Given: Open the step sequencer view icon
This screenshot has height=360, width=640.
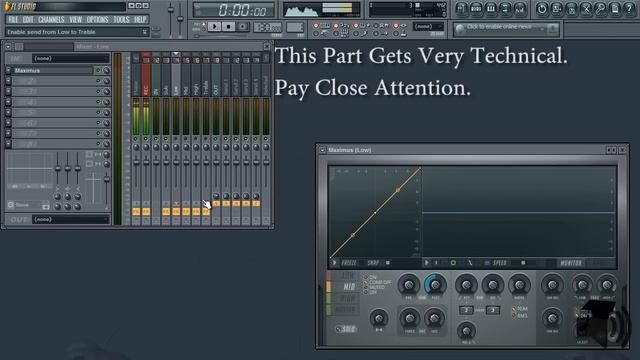Looking at the screenshot, I should (x=476, y=9).
